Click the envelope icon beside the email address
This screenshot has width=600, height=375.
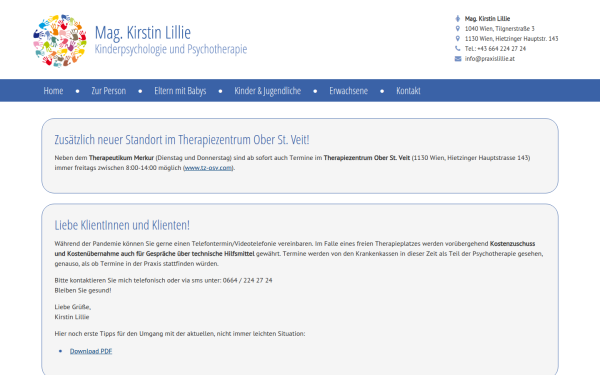[x=458, y=59]
